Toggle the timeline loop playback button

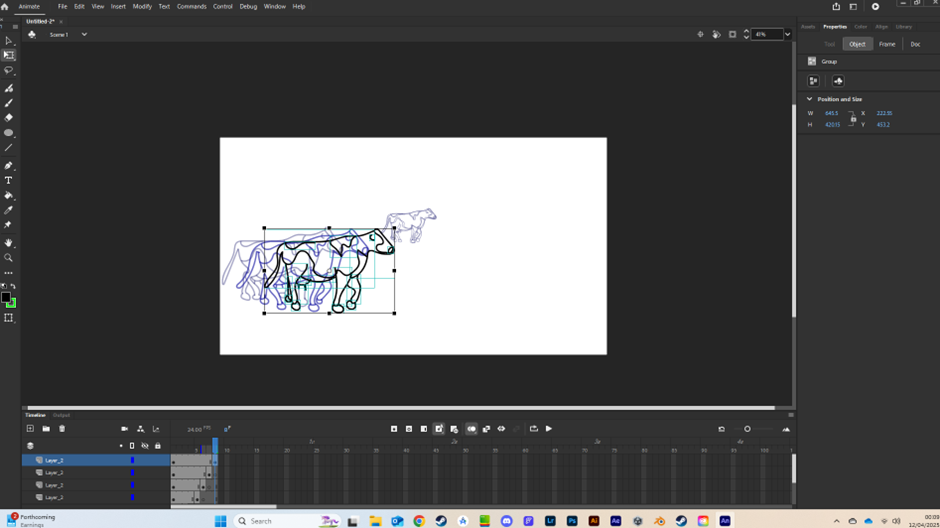click(x=533, y=429)
